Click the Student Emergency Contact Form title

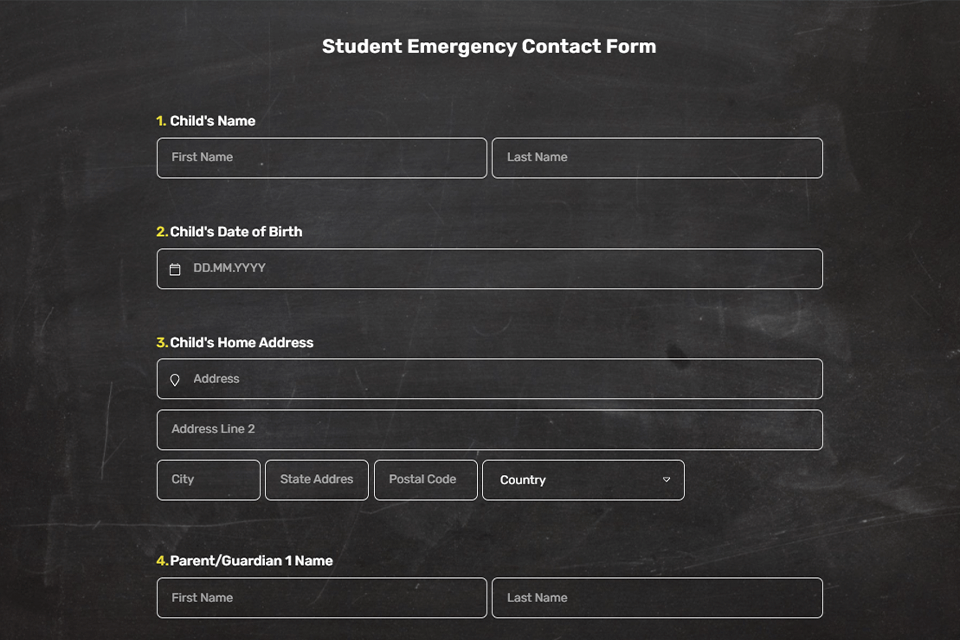click(489, 47)
